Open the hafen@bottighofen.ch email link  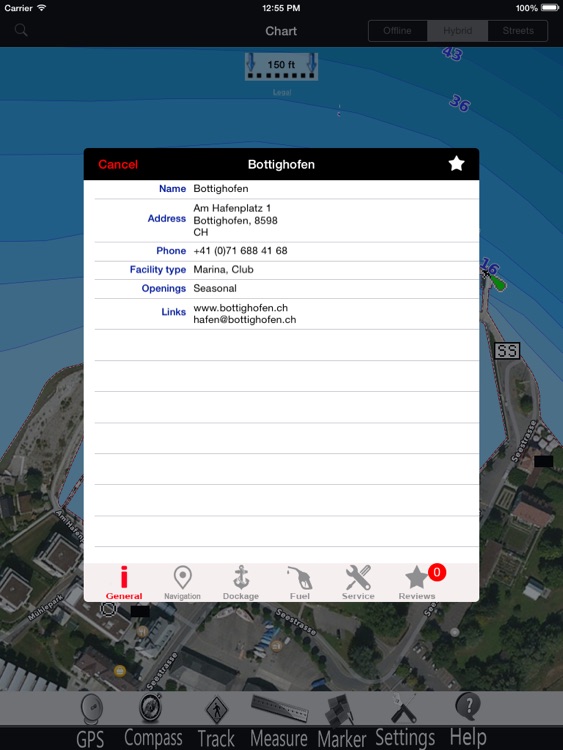point(244,320)
